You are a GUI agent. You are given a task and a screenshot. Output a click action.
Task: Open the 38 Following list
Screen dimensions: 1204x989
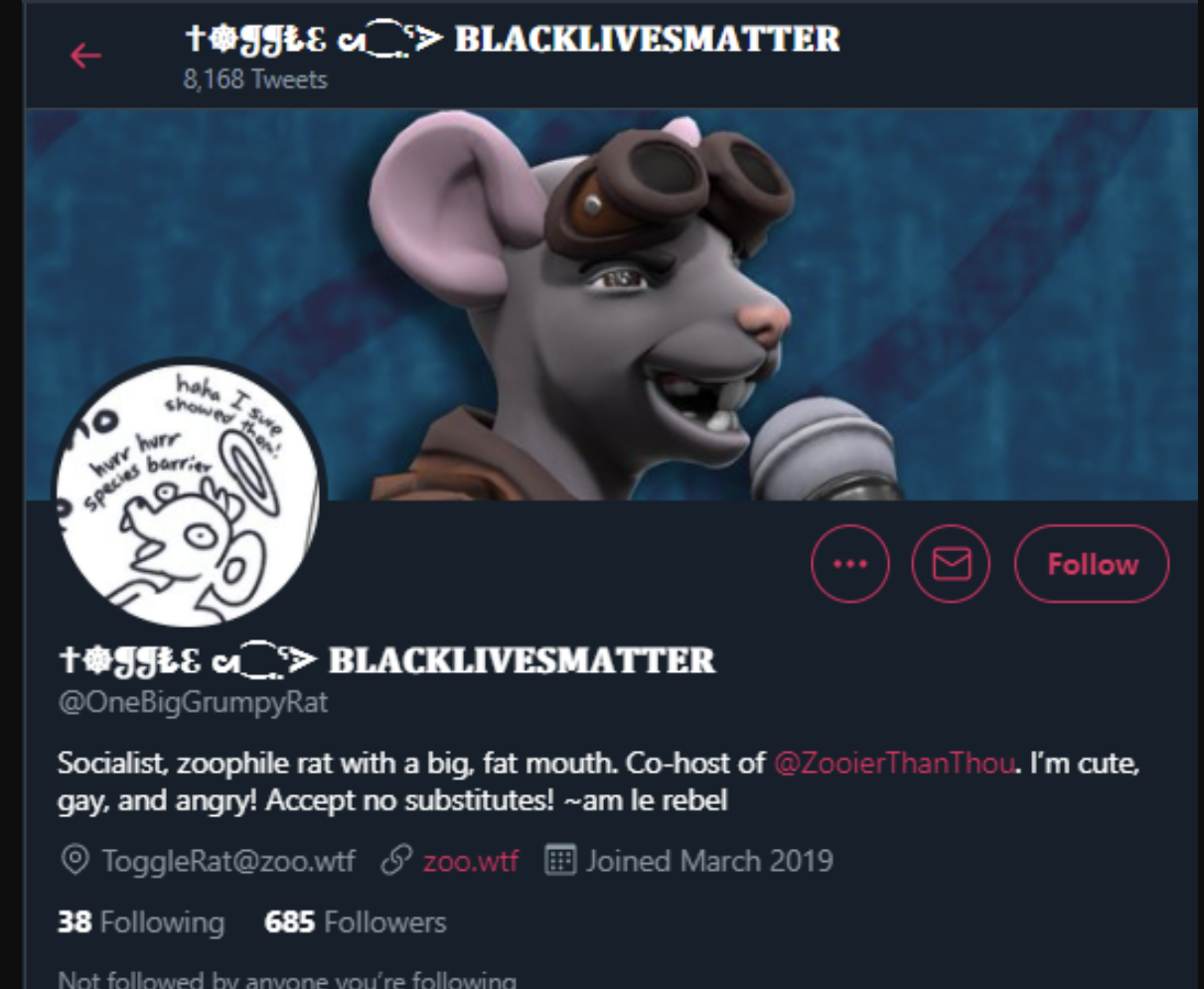tap(141, 922)
